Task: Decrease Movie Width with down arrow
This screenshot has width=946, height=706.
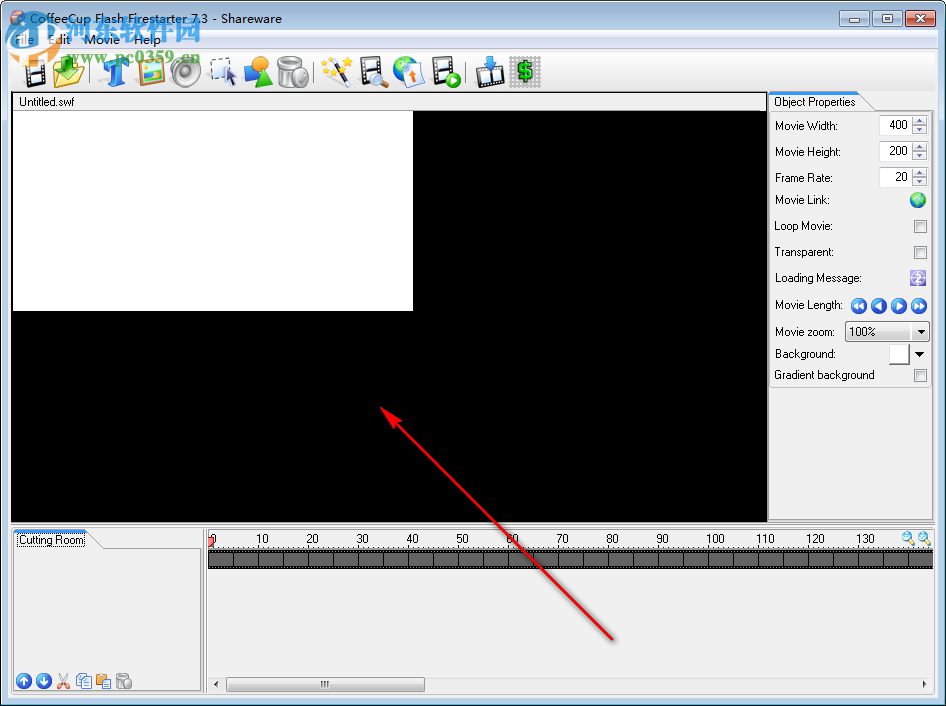Action: tap(919, 129)
